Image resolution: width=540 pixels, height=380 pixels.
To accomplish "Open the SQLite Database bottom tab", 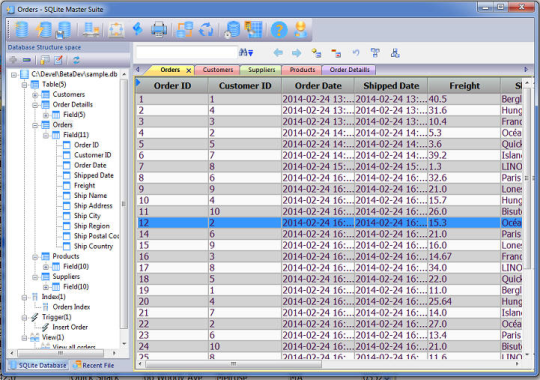I will point(38,365).
